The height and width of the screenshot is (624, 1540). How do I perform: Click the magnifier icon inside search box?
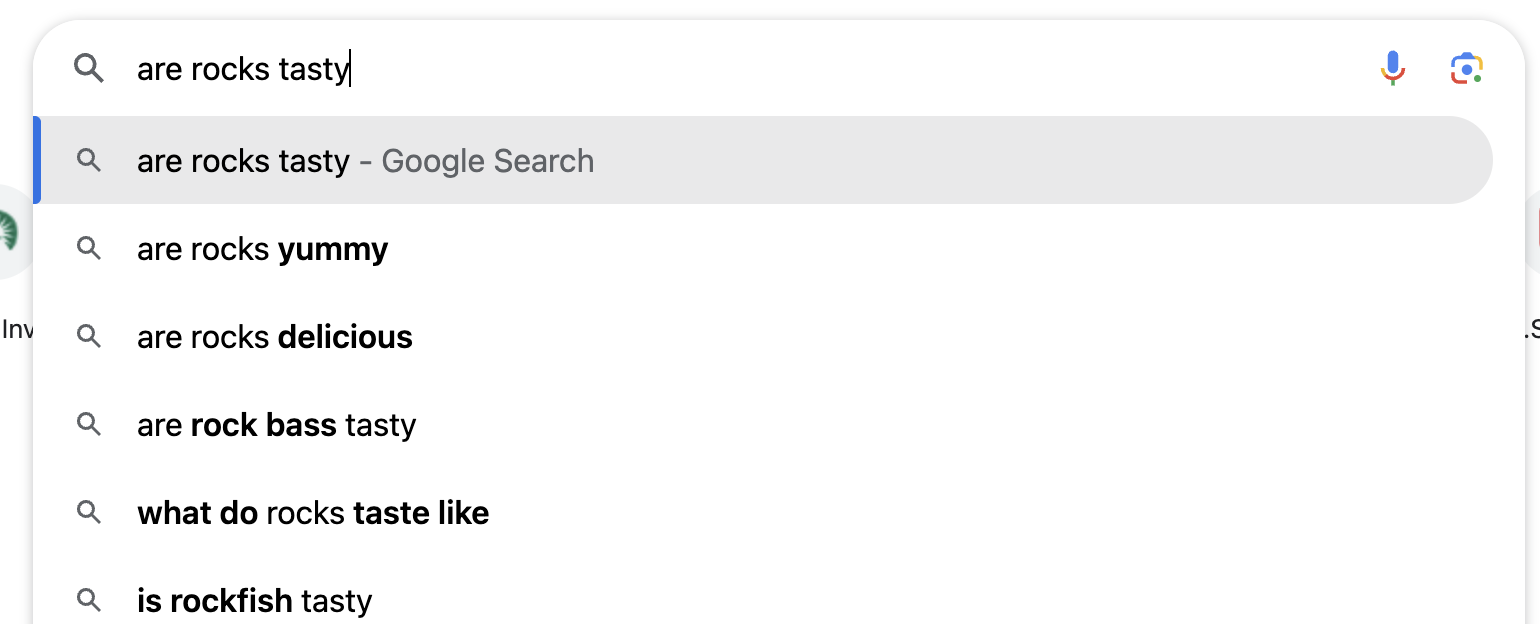[89, 68]
